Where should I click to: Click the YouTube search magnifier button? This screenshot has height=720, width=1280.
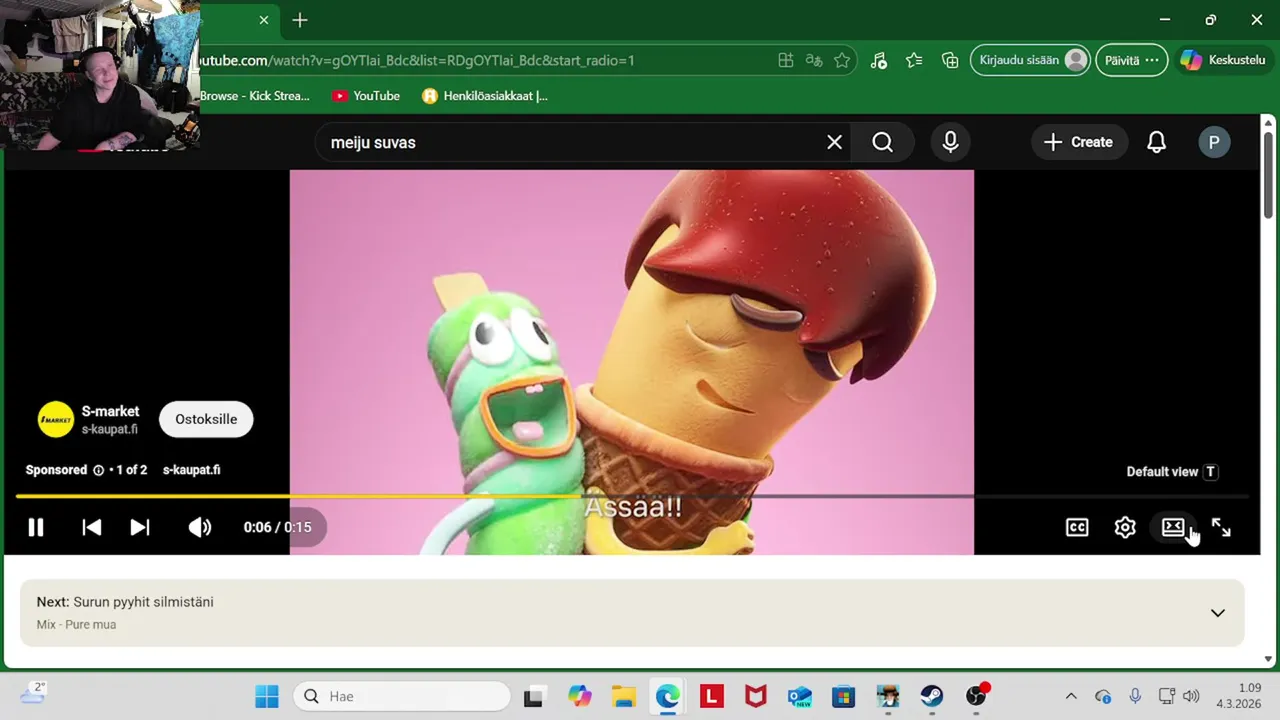[x=882, y=142]
